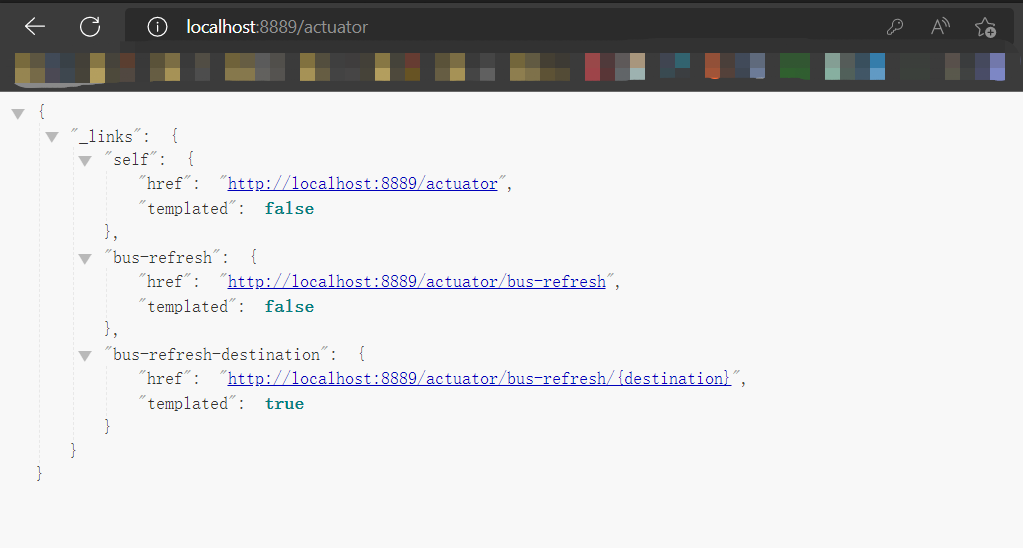Open the red bookmark in favorites bar
Image resolution: width=1023 pixels, height=548 pixels.
point(592,66)
